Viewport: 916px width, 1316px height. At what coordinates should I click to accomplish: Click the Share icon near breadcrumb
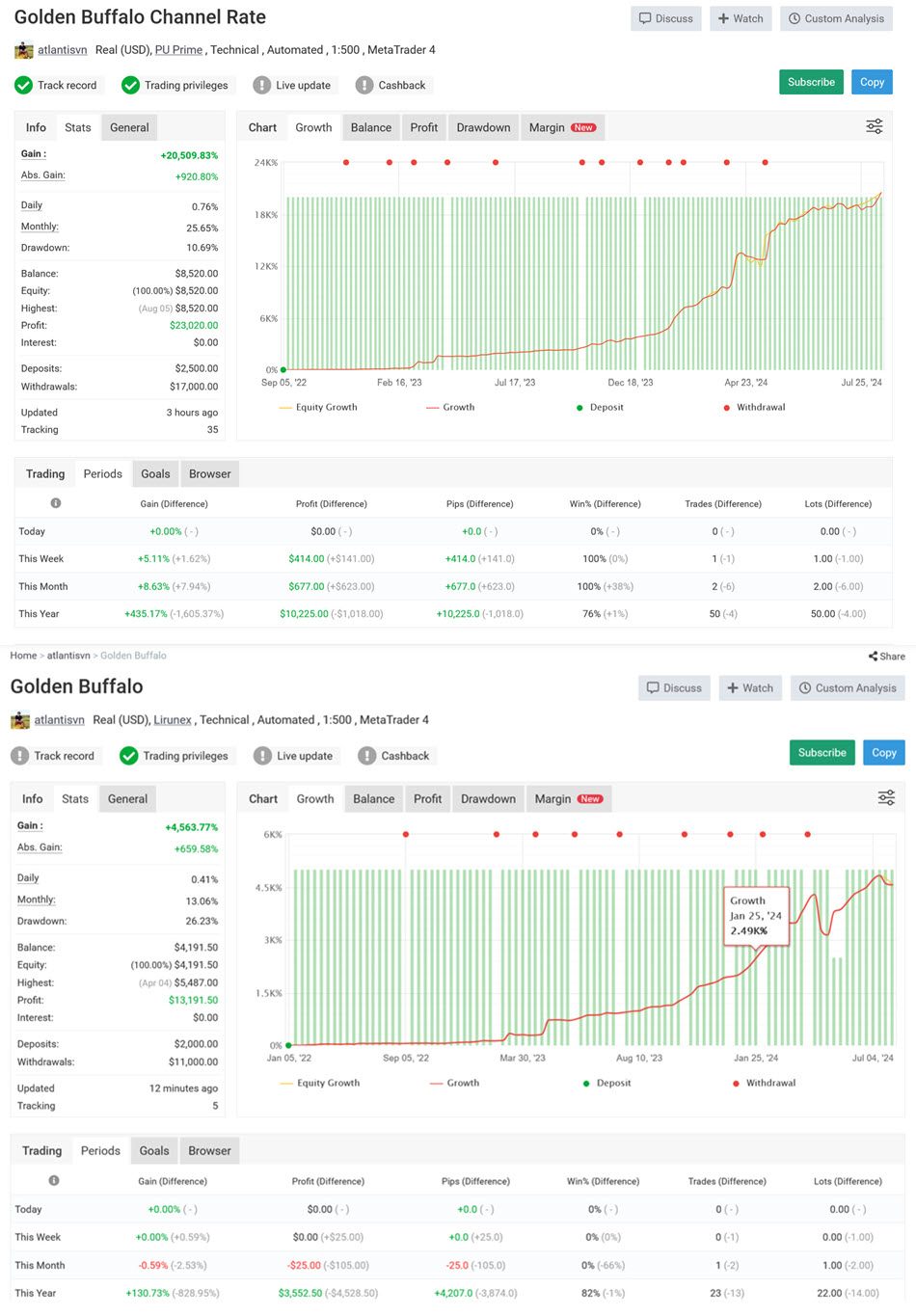point(874,657)
